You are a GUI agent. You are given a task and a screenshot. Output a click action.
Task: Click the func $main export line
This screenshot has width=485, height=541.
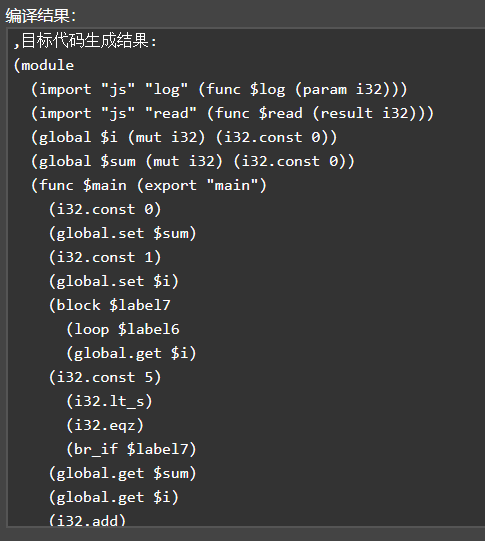[149, 185]
